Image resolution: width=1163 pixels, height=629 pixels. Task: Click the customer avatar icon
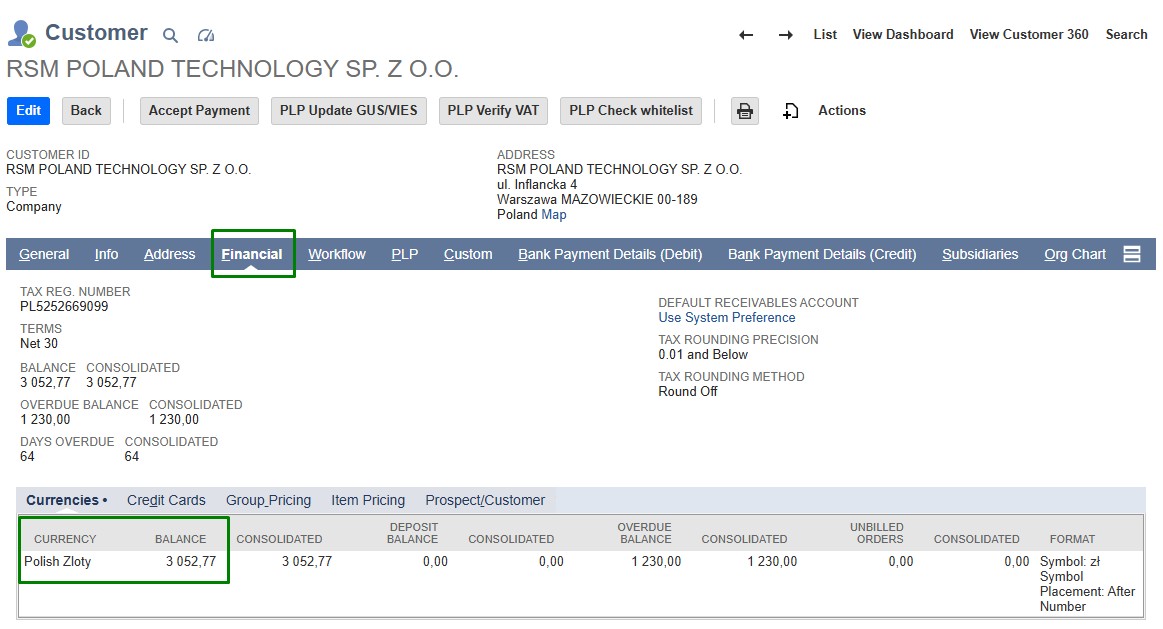(x=21, y=34)
